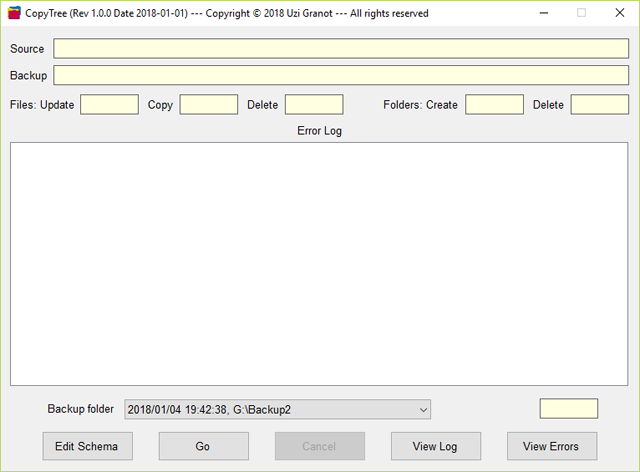Close the CopyTree window
This screenshot has height=472, width=640.
pos(620,13)
